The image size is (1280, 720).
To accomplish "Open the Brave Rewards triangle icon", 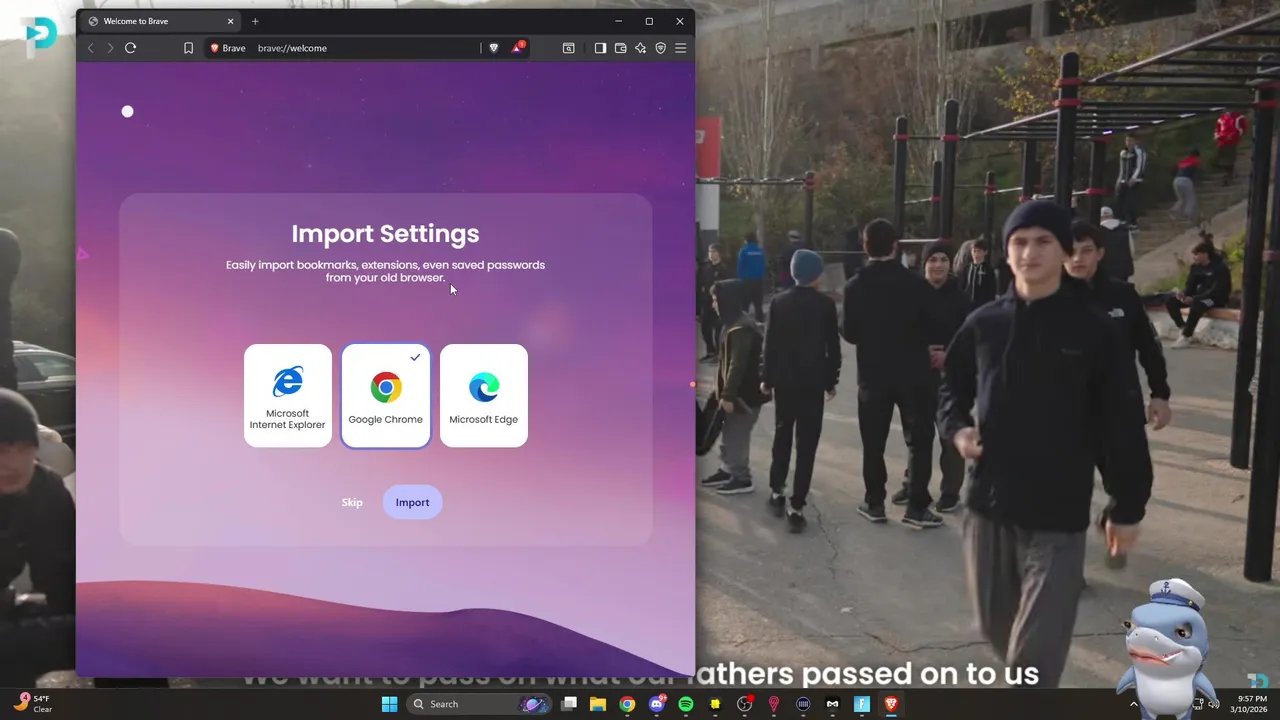I will [517, 47].
